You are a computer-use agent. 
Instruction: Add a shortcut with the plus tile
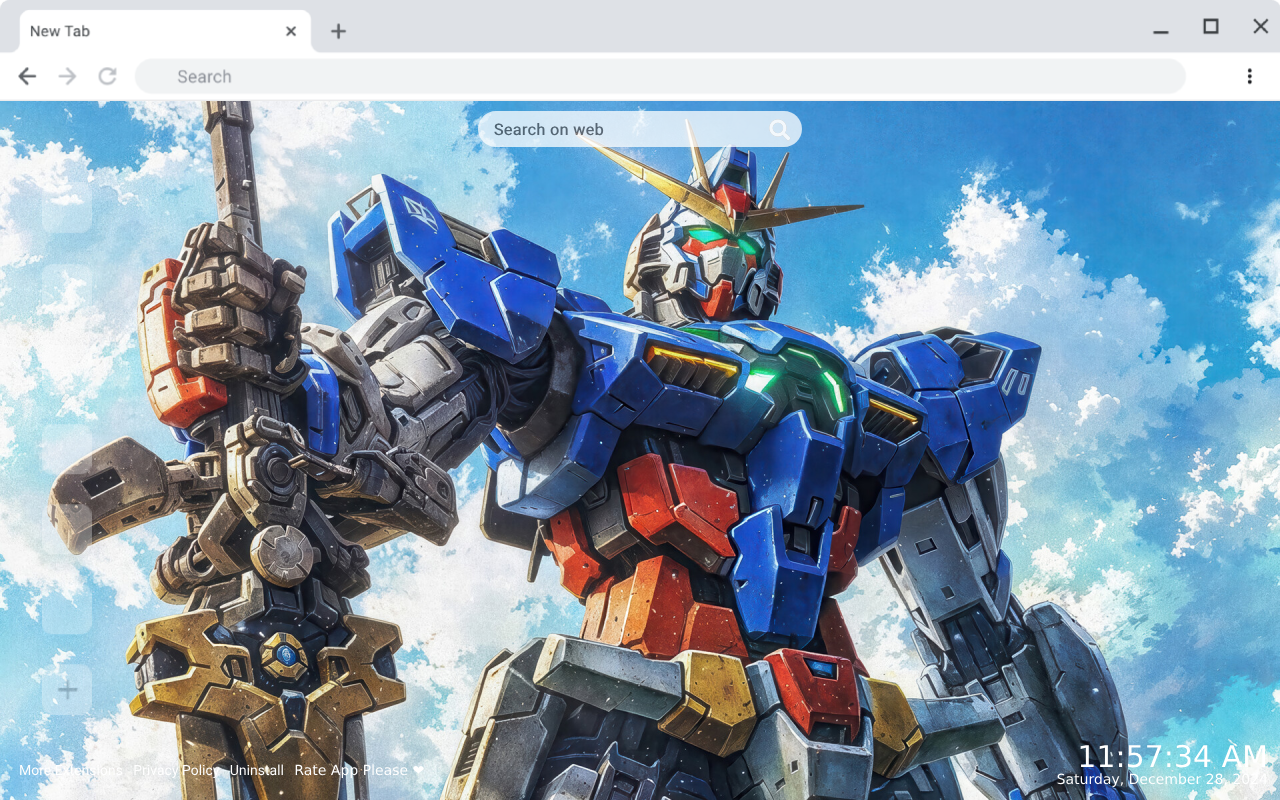coord(67,690)
